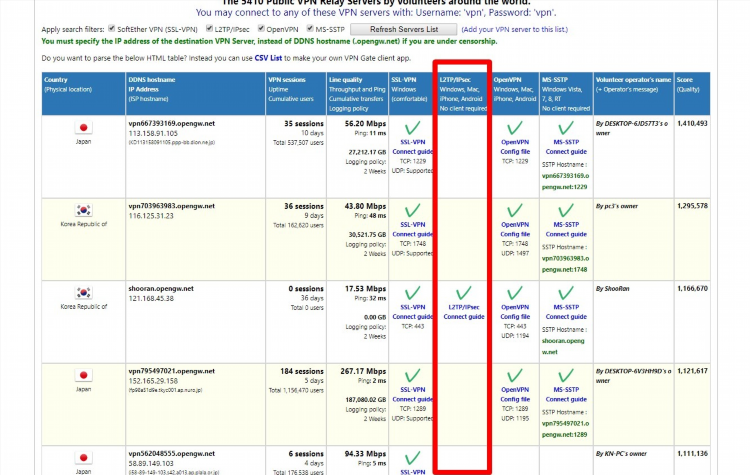Click hostname vpn562048555.opengw.net

click(171, 453)
